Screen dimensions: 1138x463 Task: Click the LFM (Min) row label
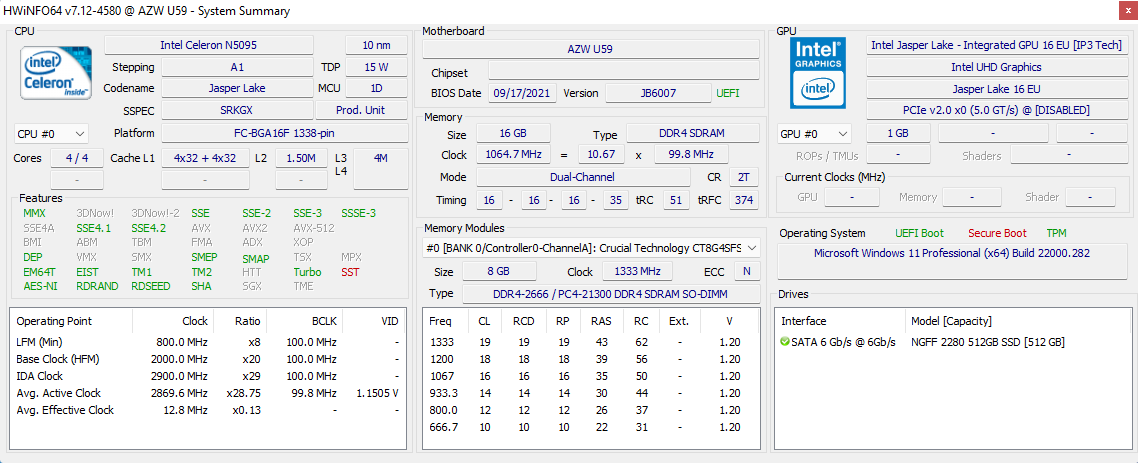pos(41,342)
